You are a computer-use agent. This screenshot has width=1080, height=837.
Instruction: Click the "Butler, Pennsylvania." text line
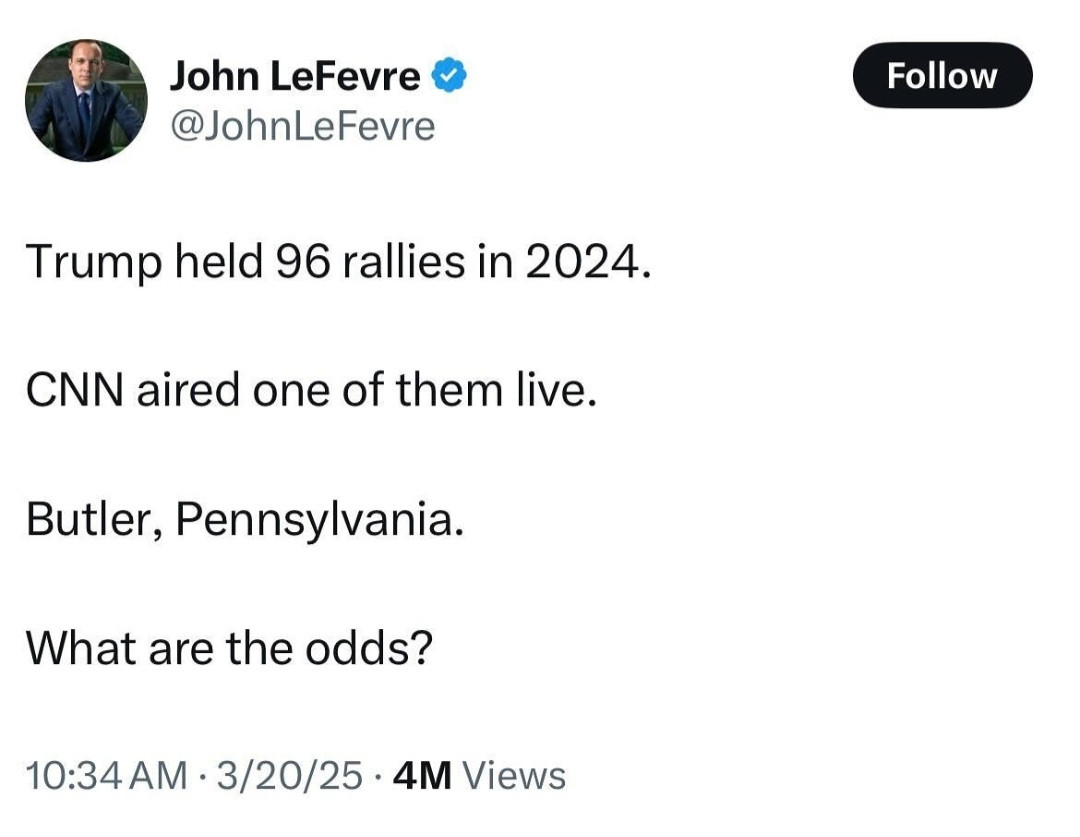click(244, 520)
